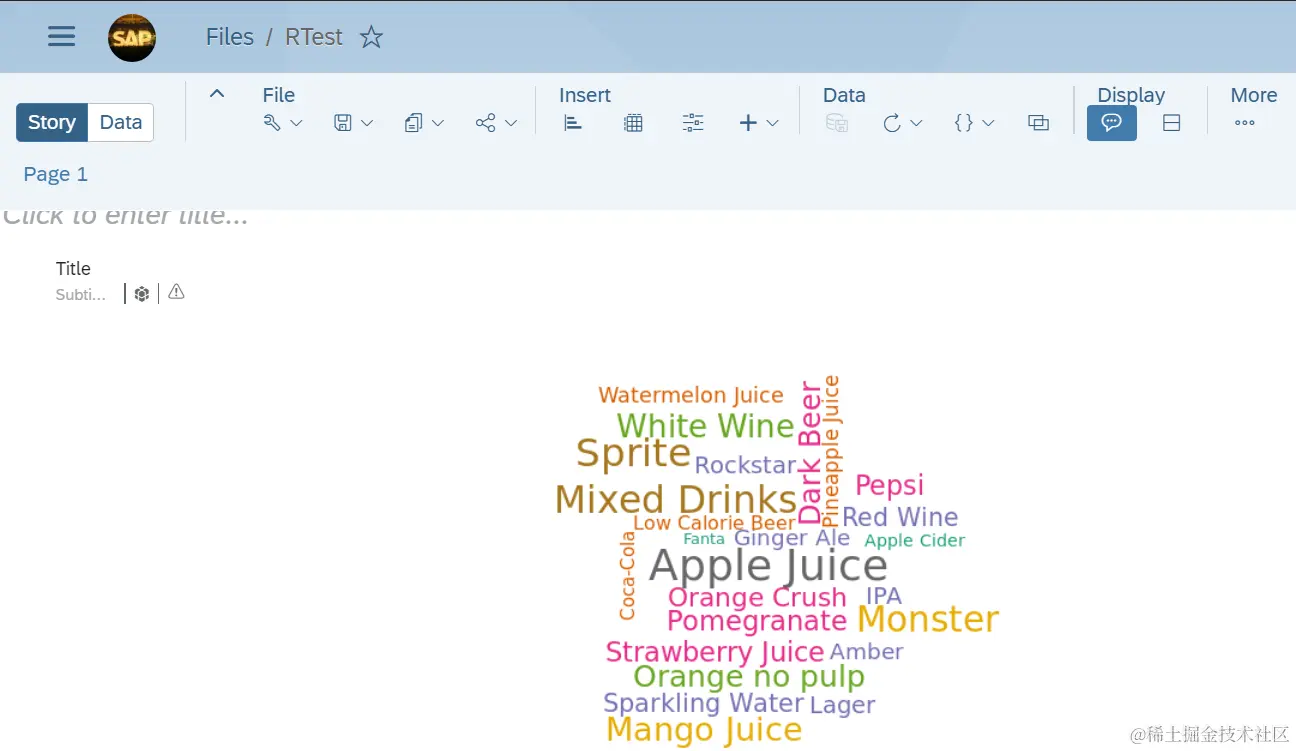Click the chart Subtitle text
This screenshot has height=751, width=1296.
point(80,295)
